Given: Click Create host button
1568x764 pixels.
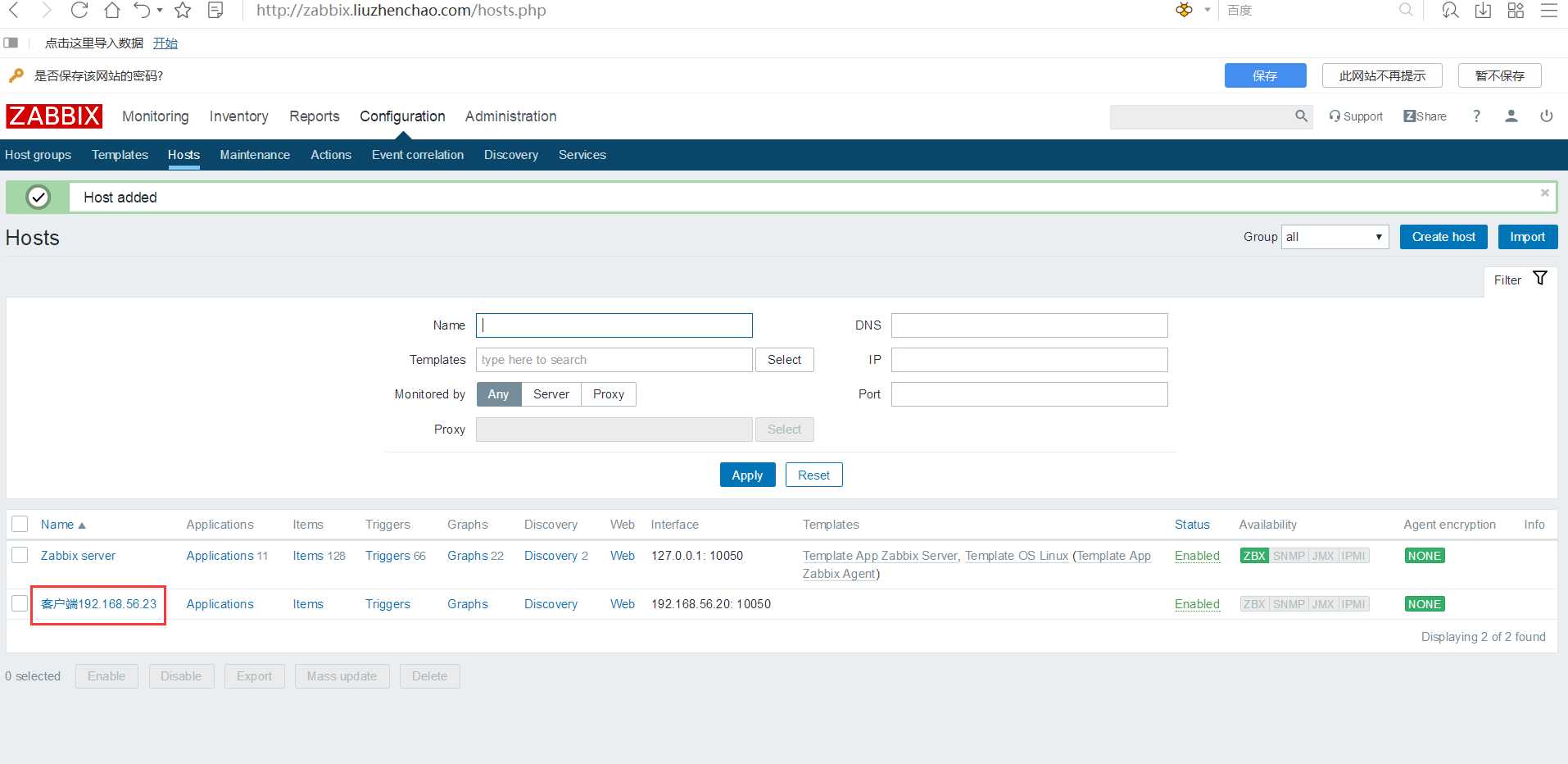Looking at the screenshot, I should pyautogui.click(x=1443, y=237).
